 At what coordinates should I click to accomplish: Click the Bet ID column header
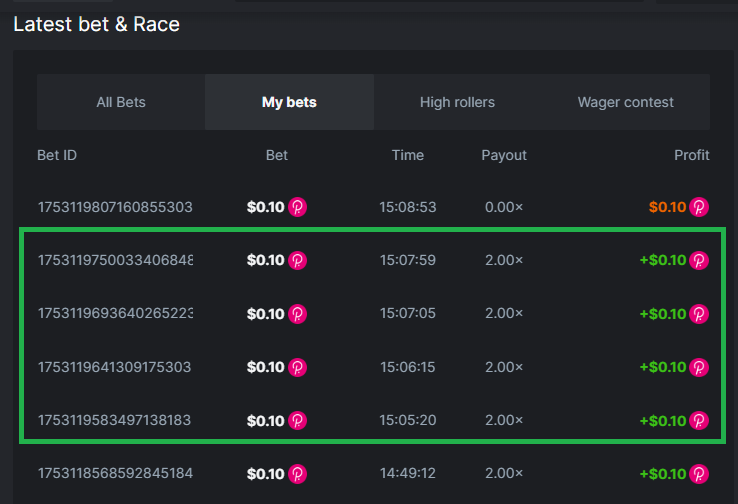click(x=57, y=155)
